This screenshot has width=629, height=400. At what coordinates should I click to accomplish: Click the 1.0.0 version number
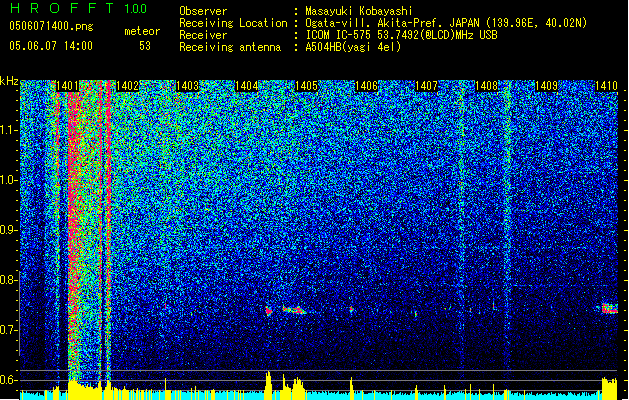[136, 8]
